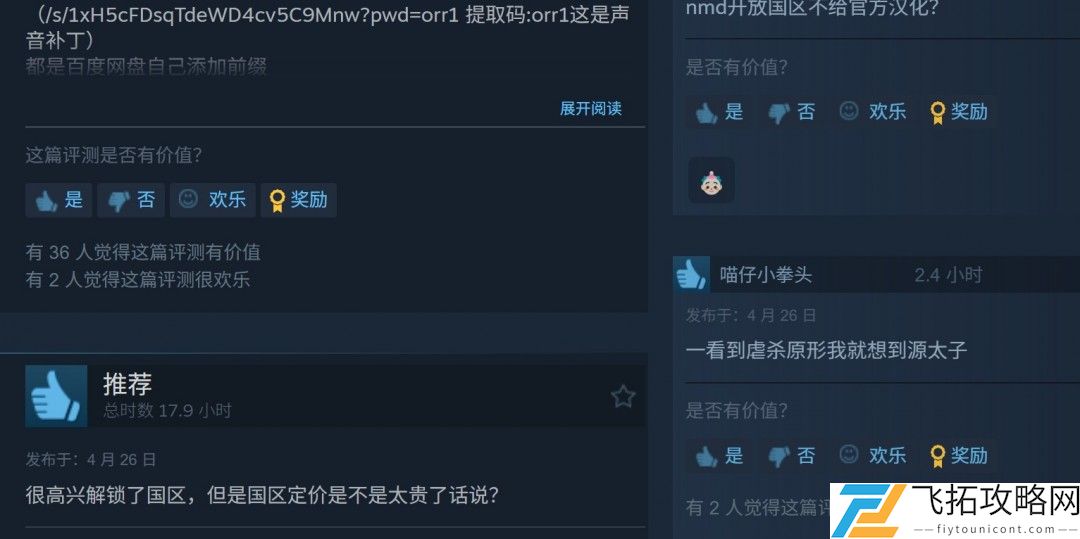1080x539 pixels.
Task: Give 奖励 award to the 源太子 review
Action: (x=958, y=455)
